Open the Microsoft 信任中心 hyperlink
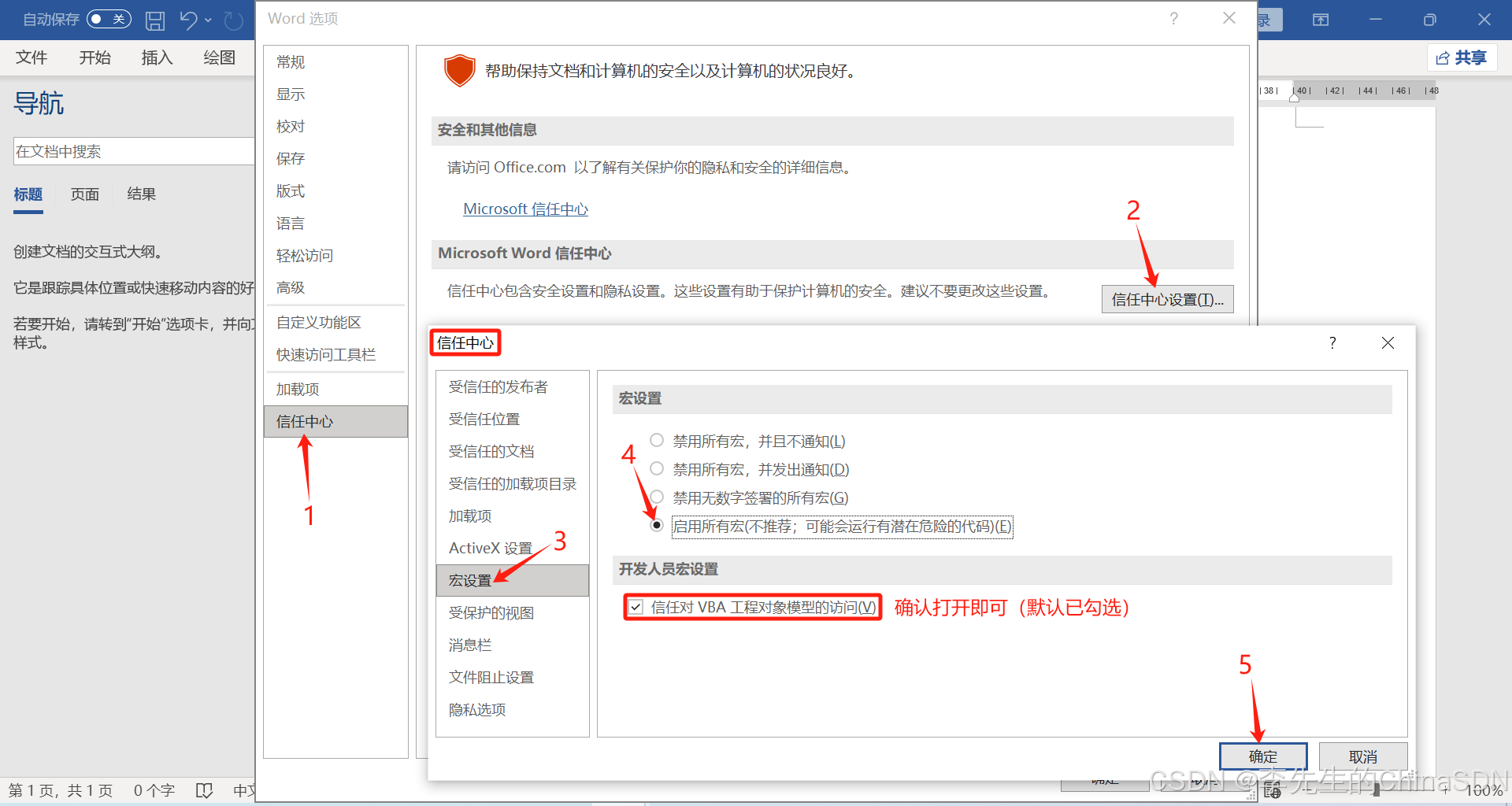Viewport: 1512px width, 806px height. (525, 209)
